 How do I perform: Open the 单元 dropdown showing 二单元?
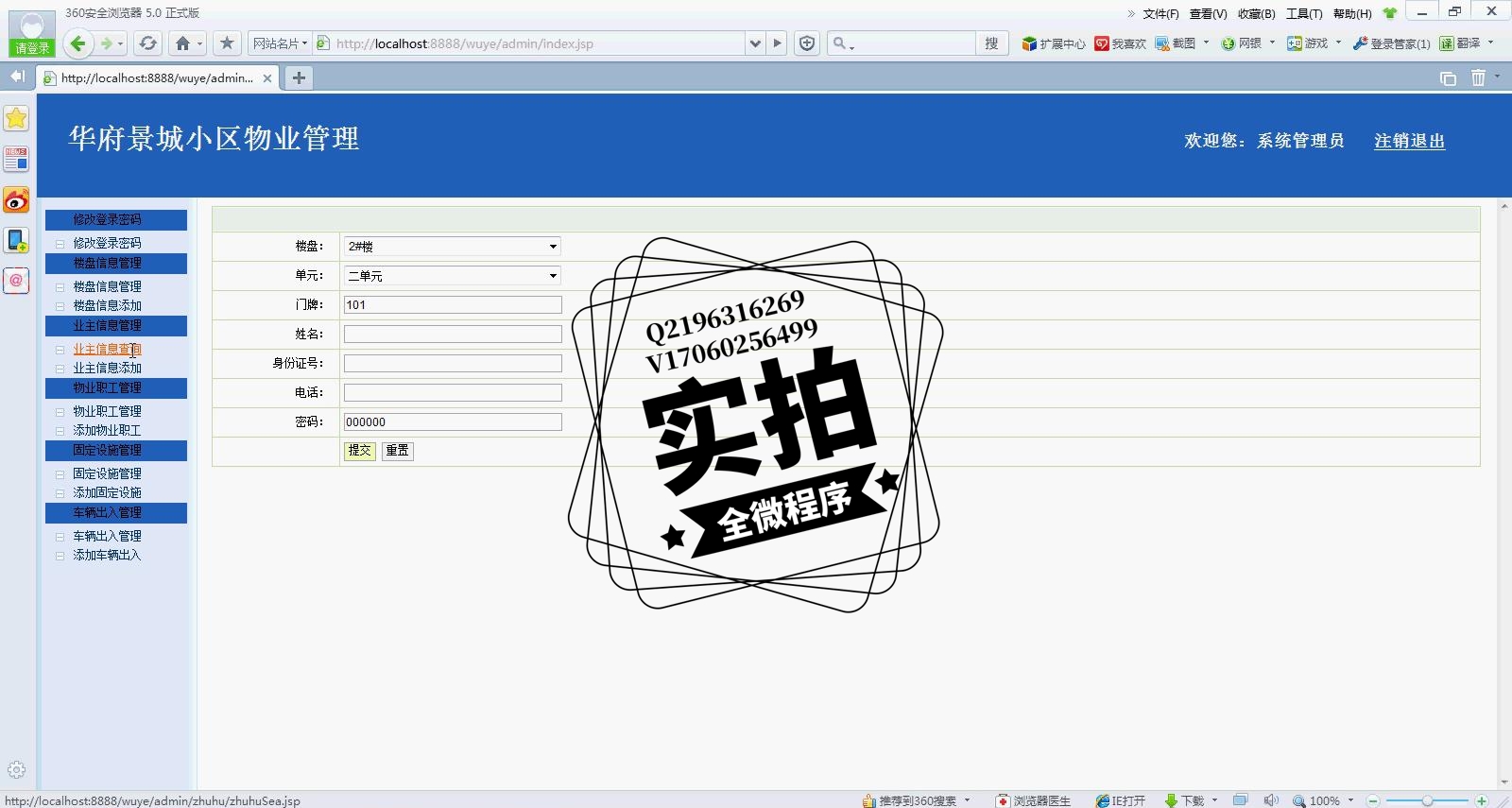453,276
